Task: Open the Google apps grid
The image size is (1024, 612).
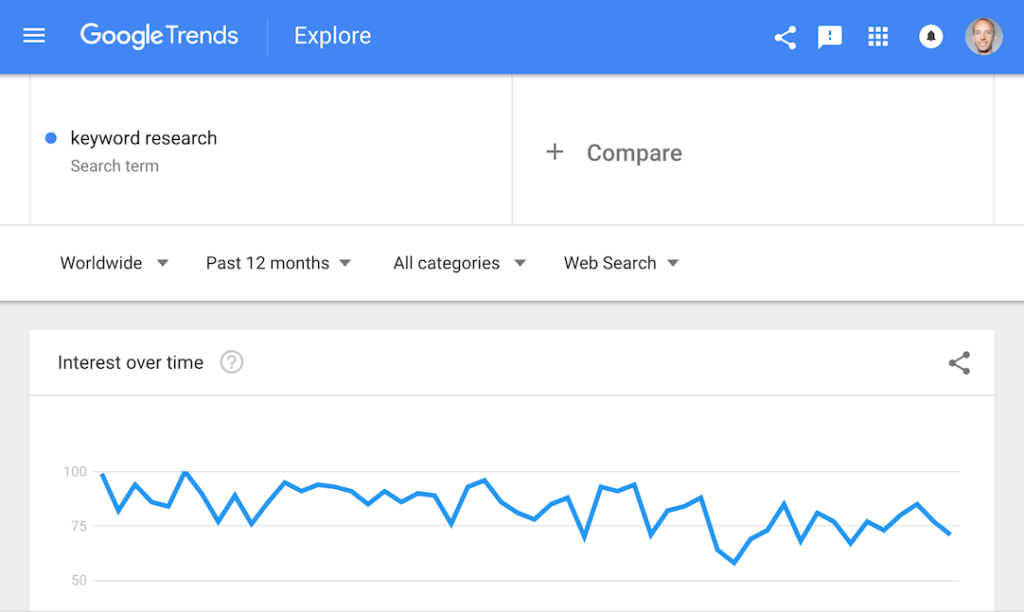Action: click(x=878, y=37)
